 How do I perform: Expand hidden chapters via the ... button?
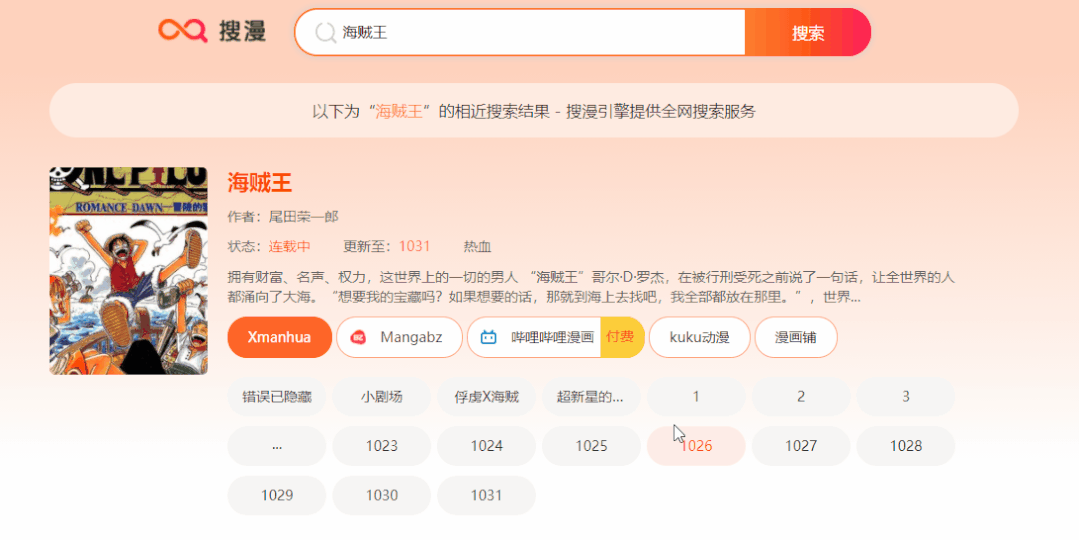point(276,446)
